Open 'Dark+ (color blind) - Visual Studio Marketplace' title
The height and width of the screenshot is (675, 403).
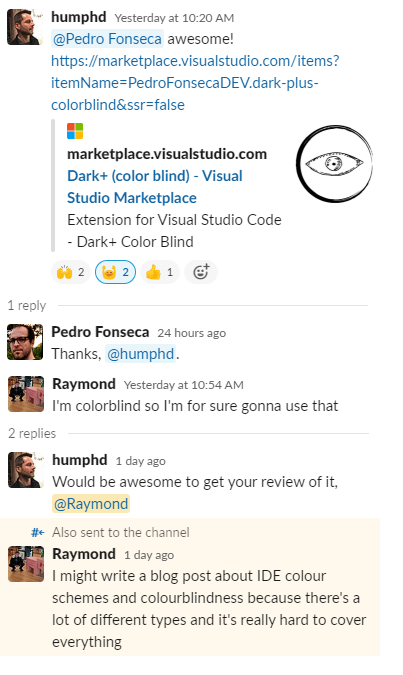pyautogui.click(x=155, y=187)
